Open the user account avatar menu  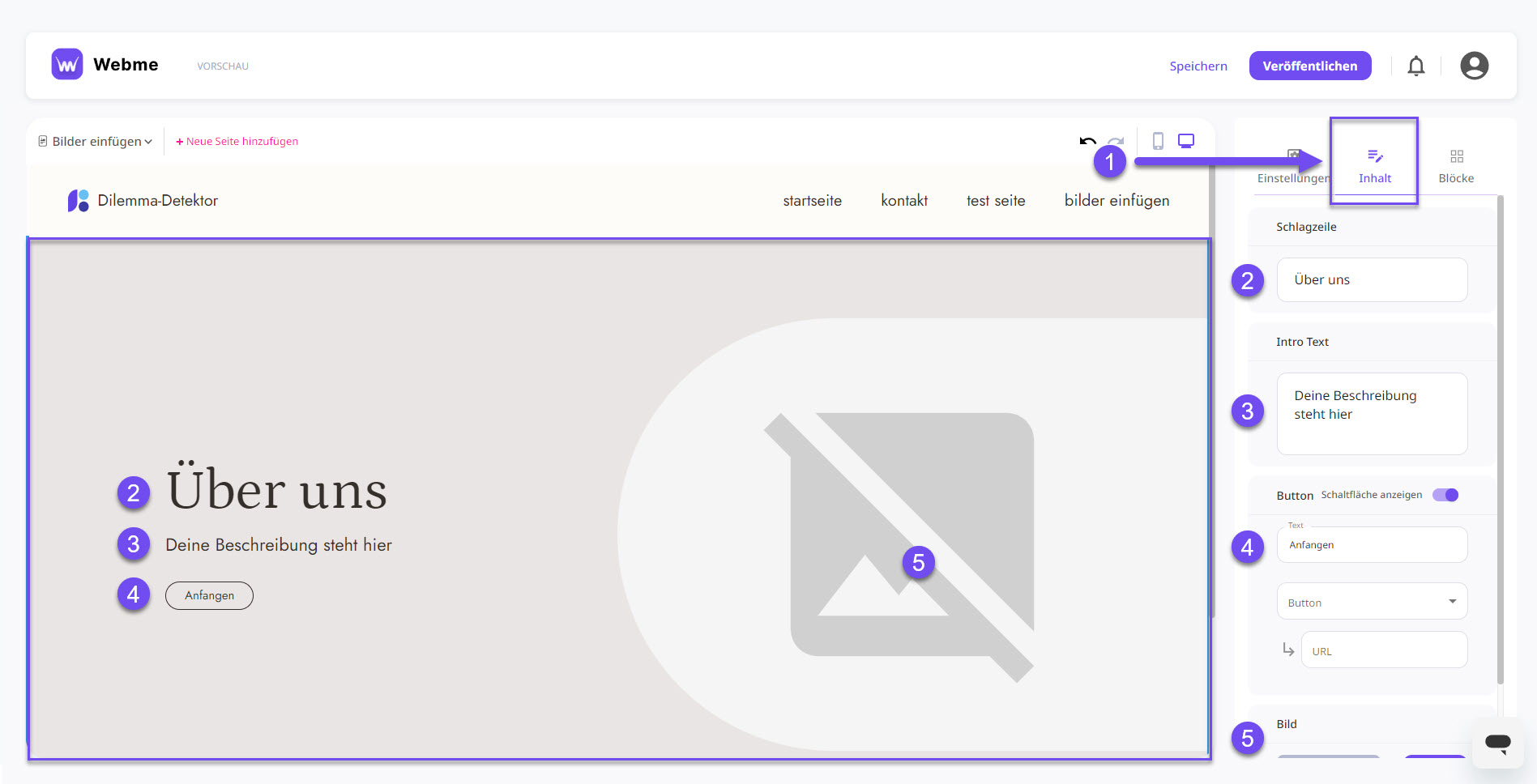[1474, 66]
